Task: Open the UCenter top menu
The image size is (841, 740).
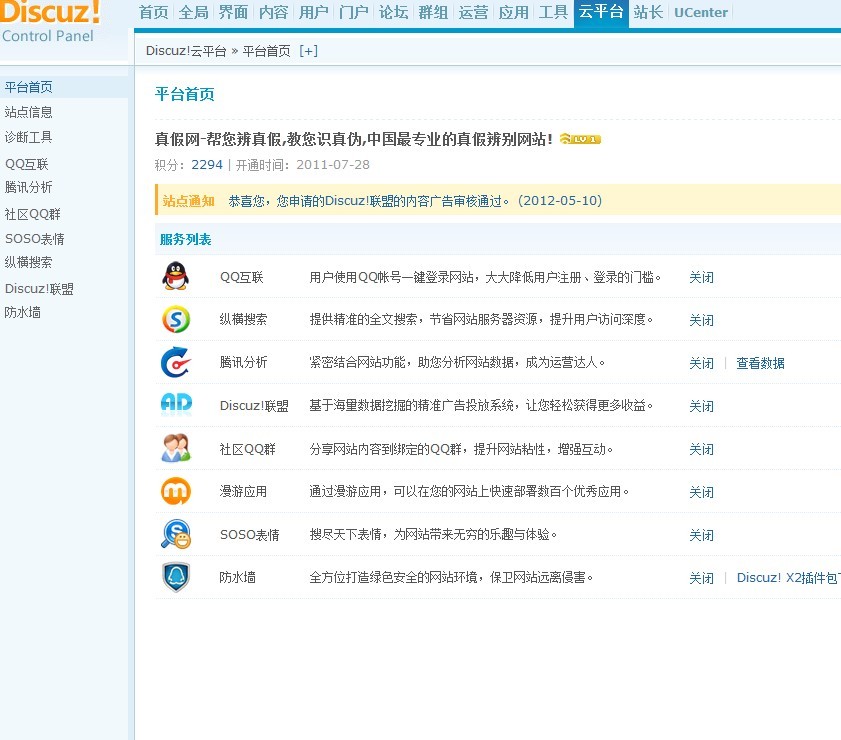Action: 700,12
